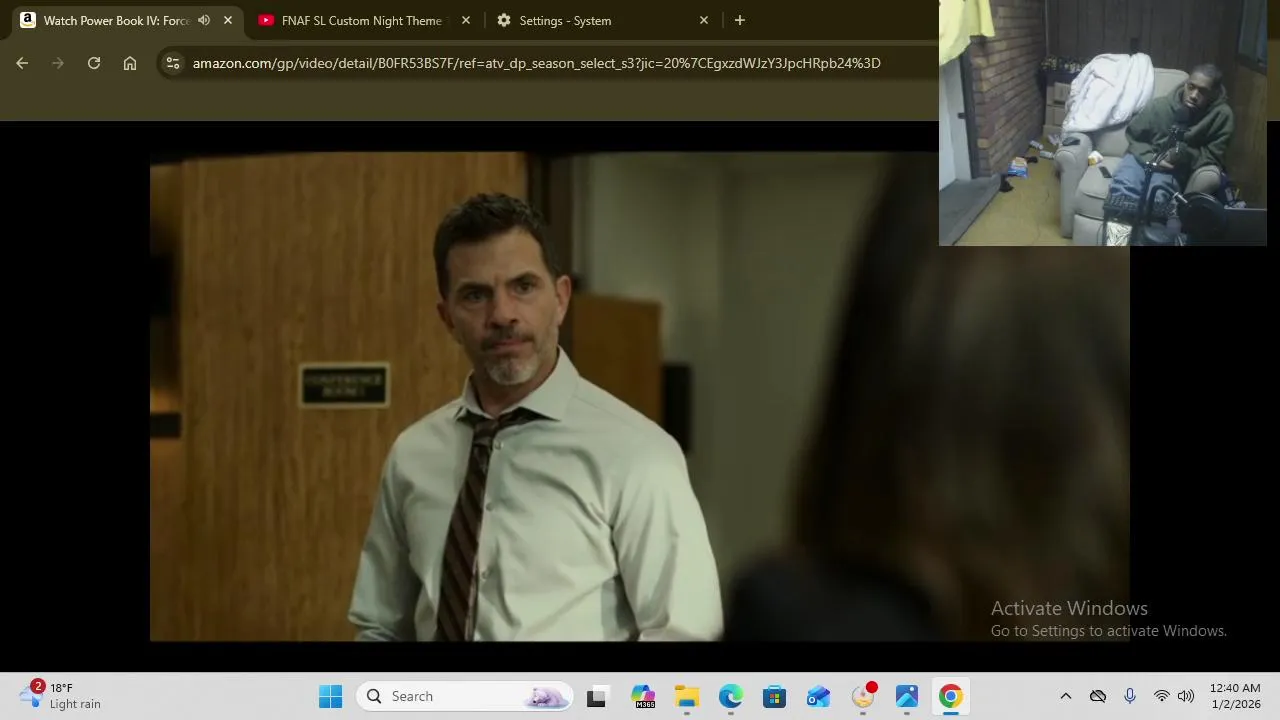Launch Microsoft 365 Copilot from taskbar

tap(643, 696)
